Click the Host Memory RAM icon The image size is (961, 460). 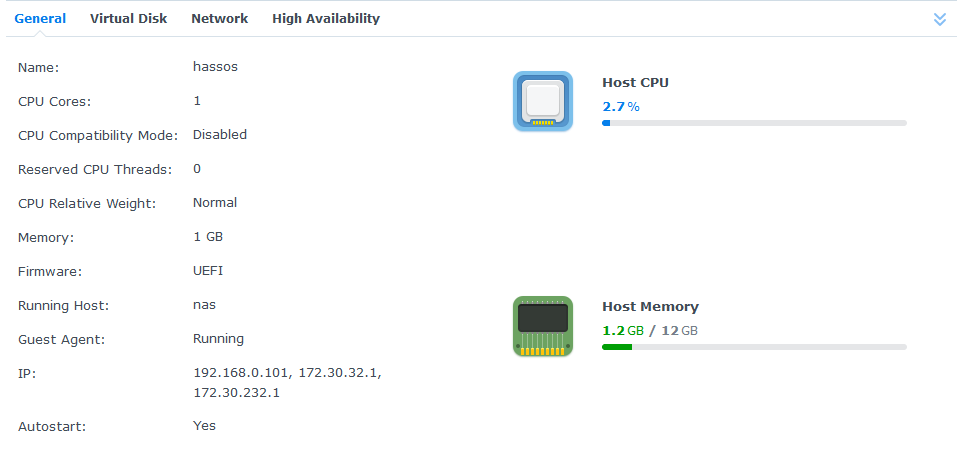coord(542,326)
